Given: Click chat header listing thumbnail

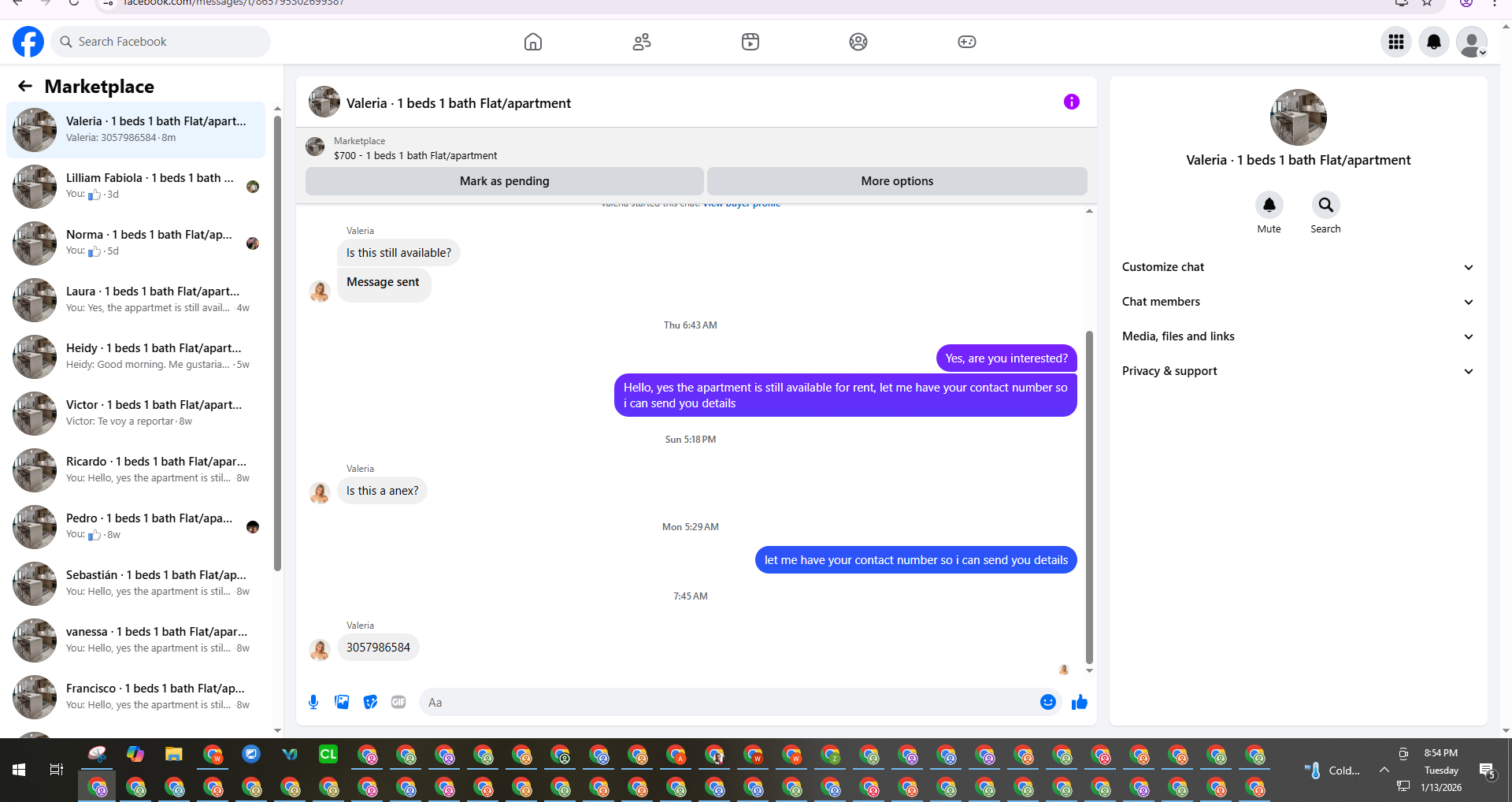Looking at the screenshot, I should (x=324, y=102).
